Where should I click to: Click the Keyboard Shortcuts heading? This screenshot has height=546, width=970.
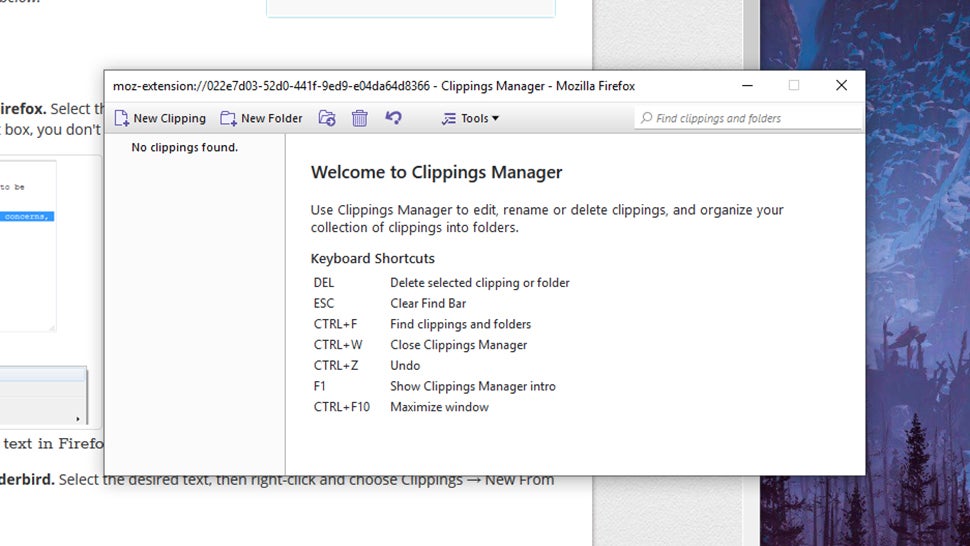(x=372, y=258)
